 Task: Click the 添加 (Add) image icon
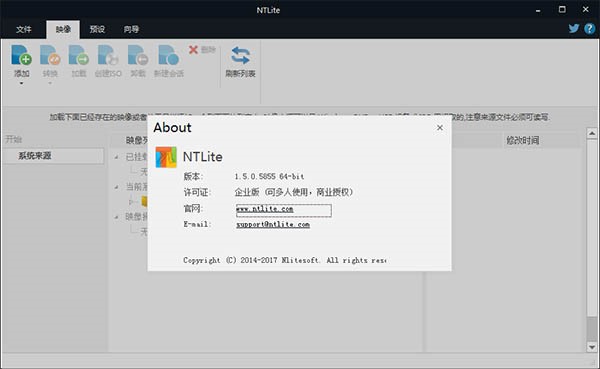[x=21, y=55]
